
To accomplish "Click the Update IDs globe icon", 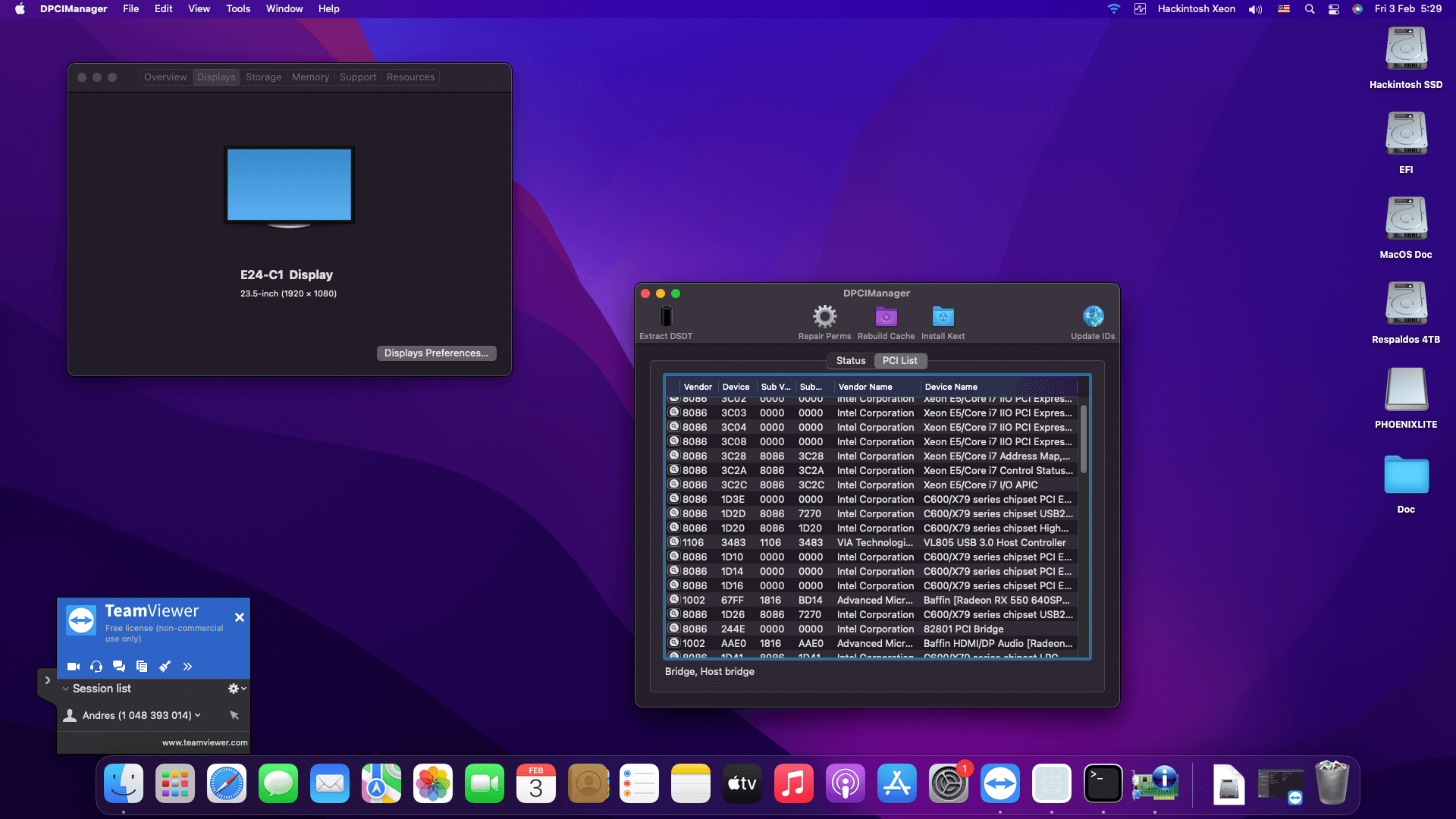I will click(x=1093, y=316).
